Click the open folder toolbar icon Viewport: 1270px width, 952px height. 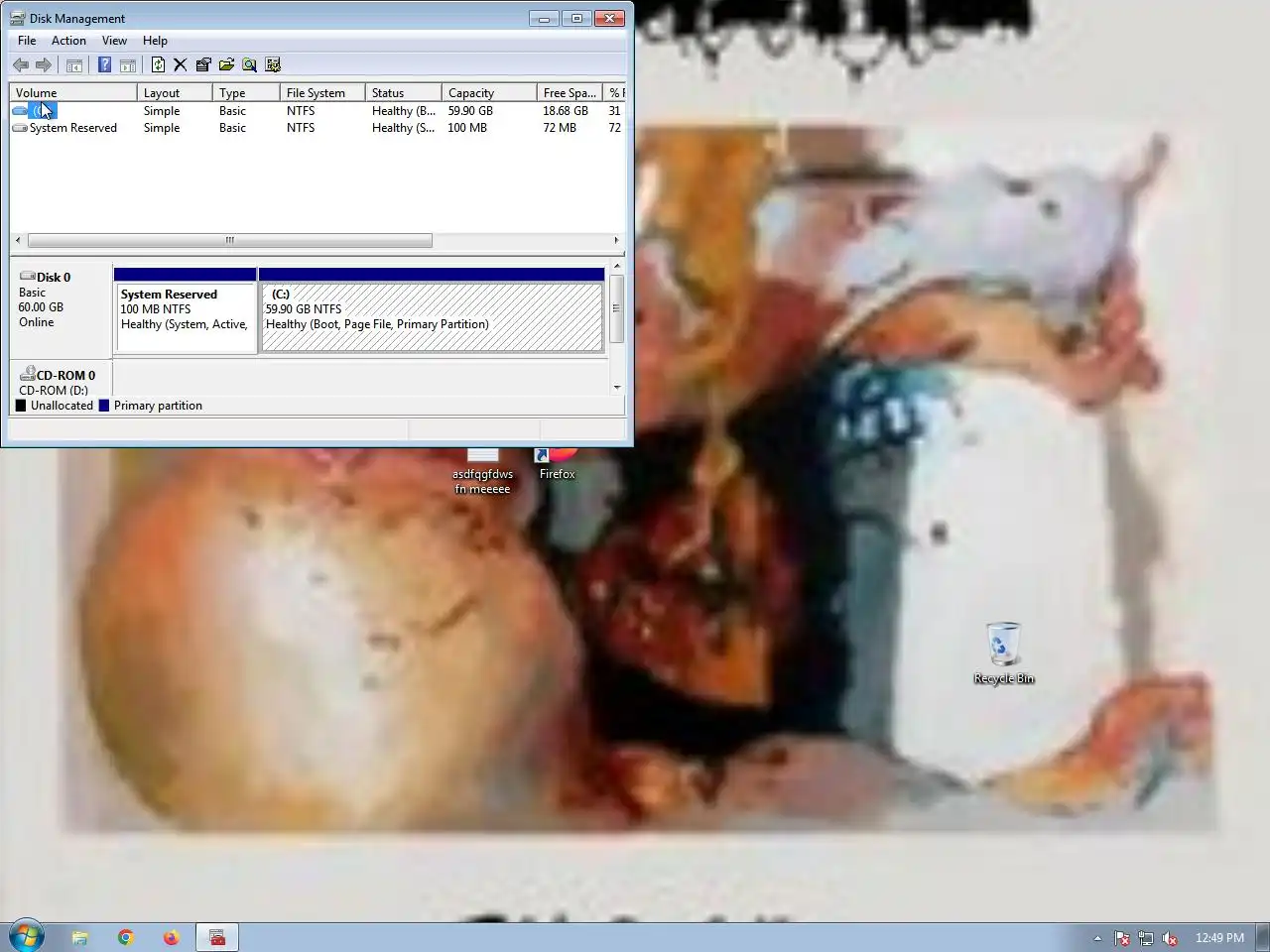pos(226,65)
